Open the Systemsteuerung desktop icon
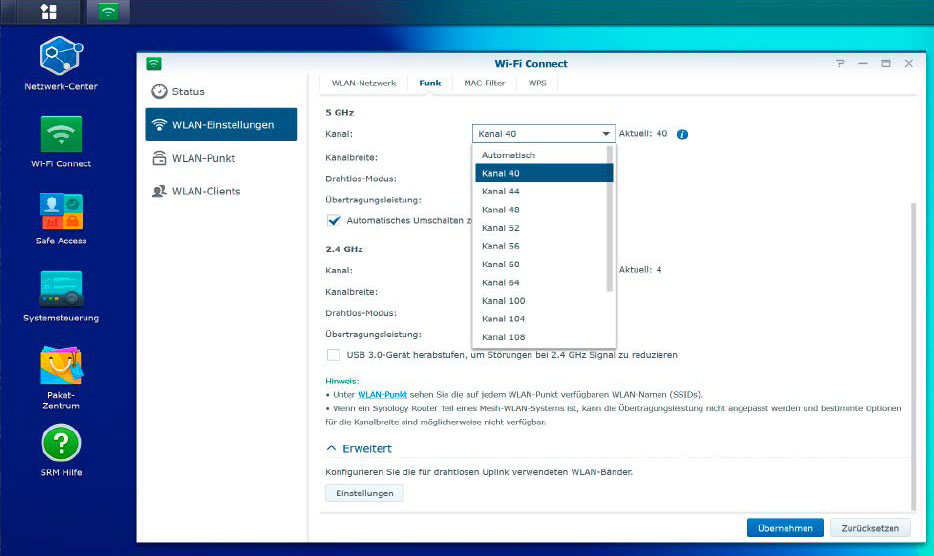Screen dimensions: 934x556 pyautogui.click(x=61, y=296)
